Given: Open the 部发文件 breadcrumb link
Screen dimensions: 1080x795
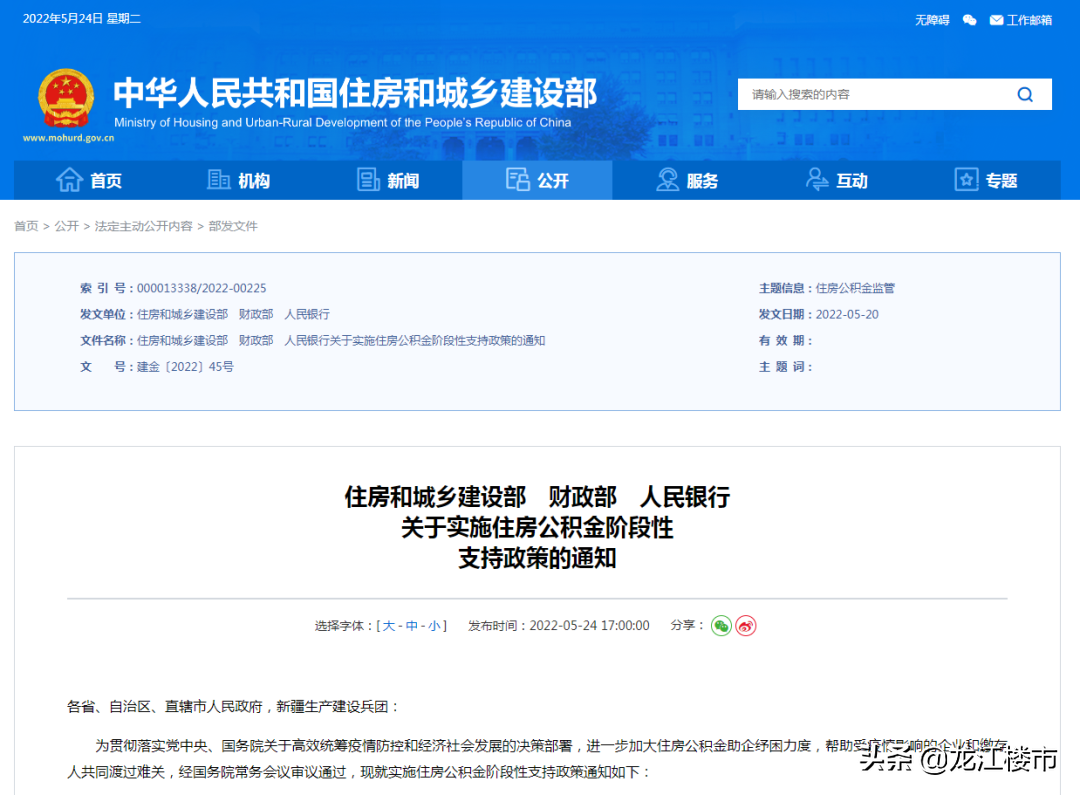Looking at the screenshot, I should pos(233,226).
